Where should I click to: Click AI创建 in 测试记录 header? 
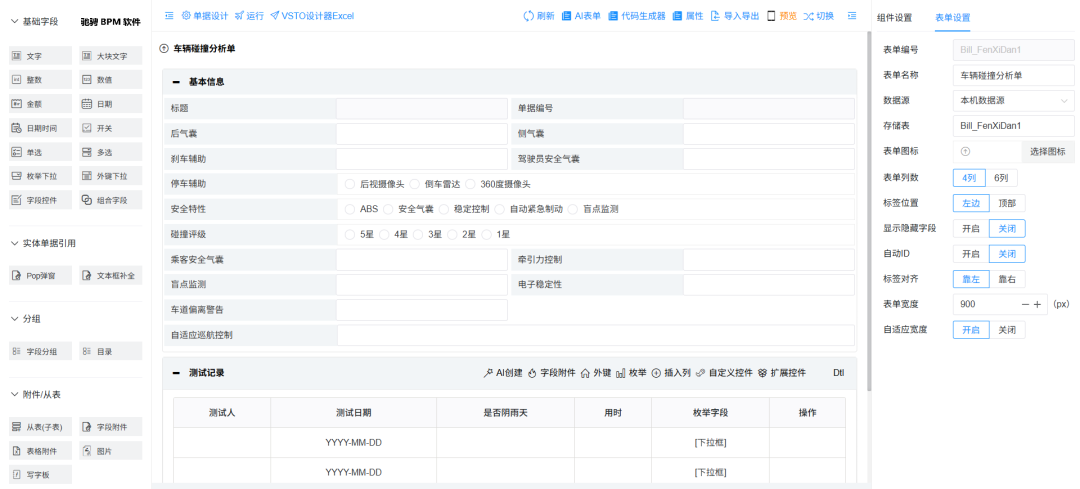(x=504, y=373)
